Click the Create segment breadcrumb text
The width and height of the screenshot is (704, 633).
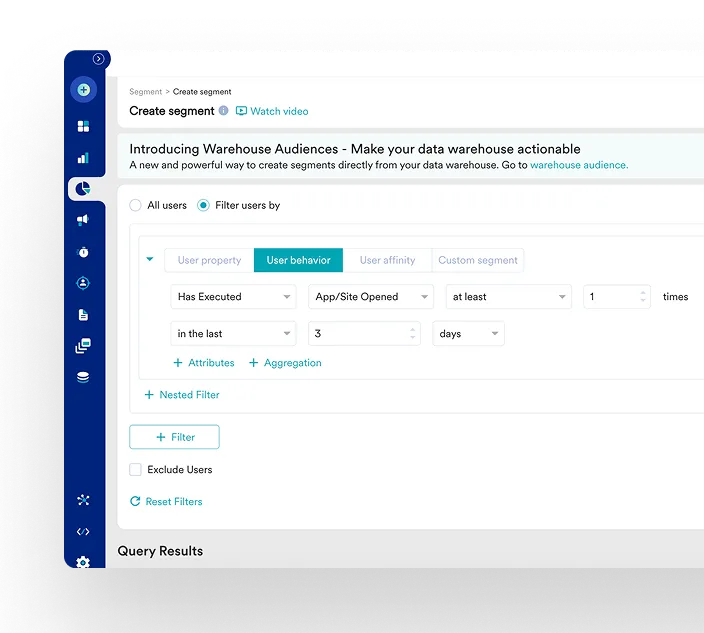tap(202, 92)
